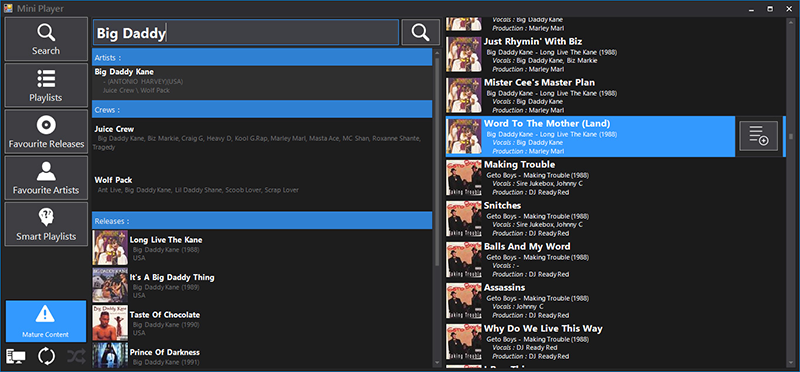Click the Assassins track album cover
Image resolution: width=800 pixels, height=372 pixels.
click(x=464, y=300)
